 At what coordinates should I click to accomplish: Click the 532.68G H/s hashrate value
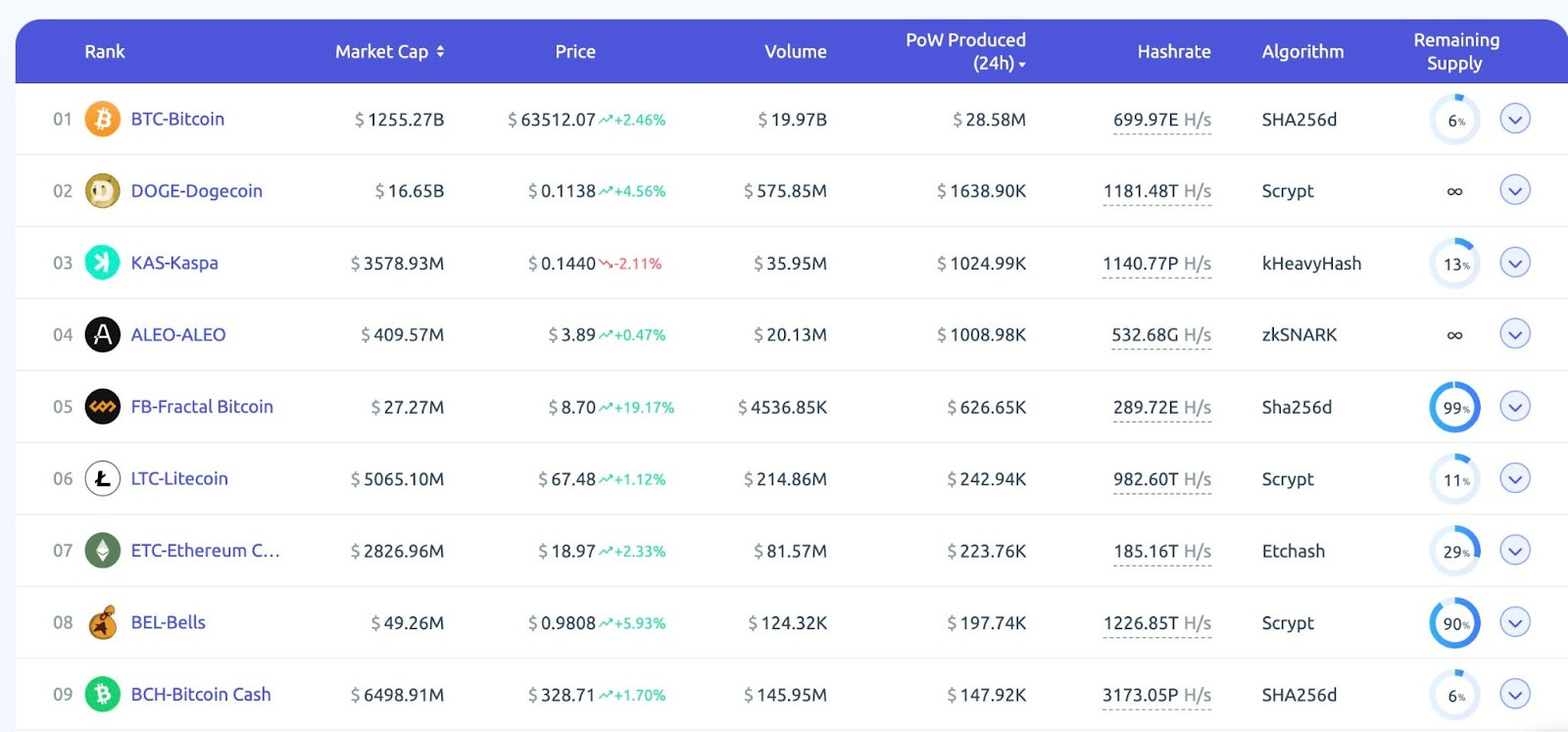pos(1161,335)
